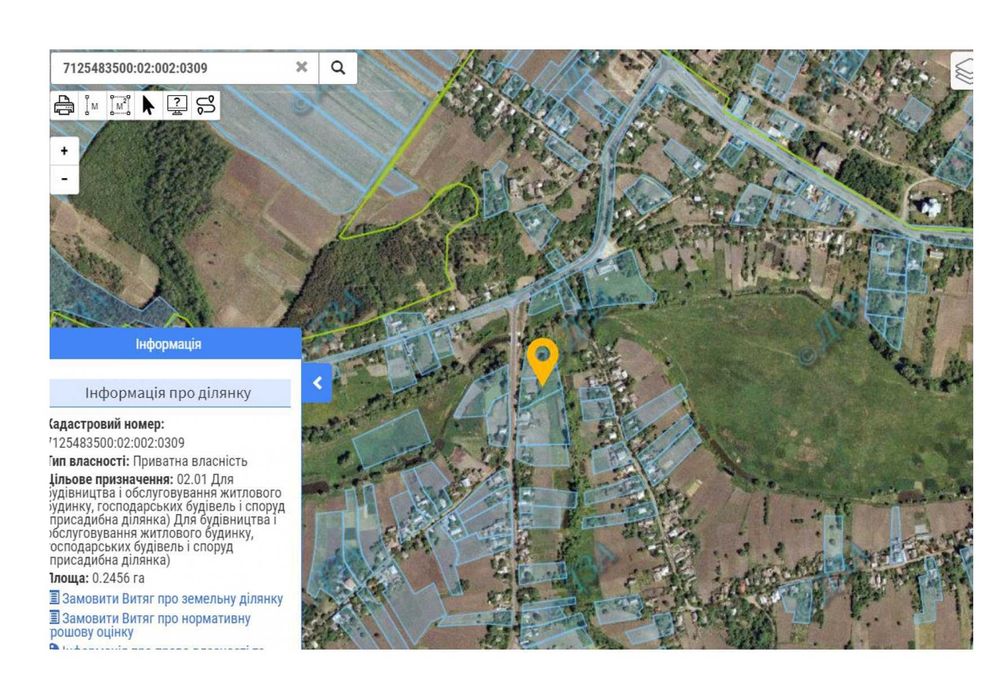Click cadastral number 7125483500:02:002:0309 in the panel

(x=117, y=443)
